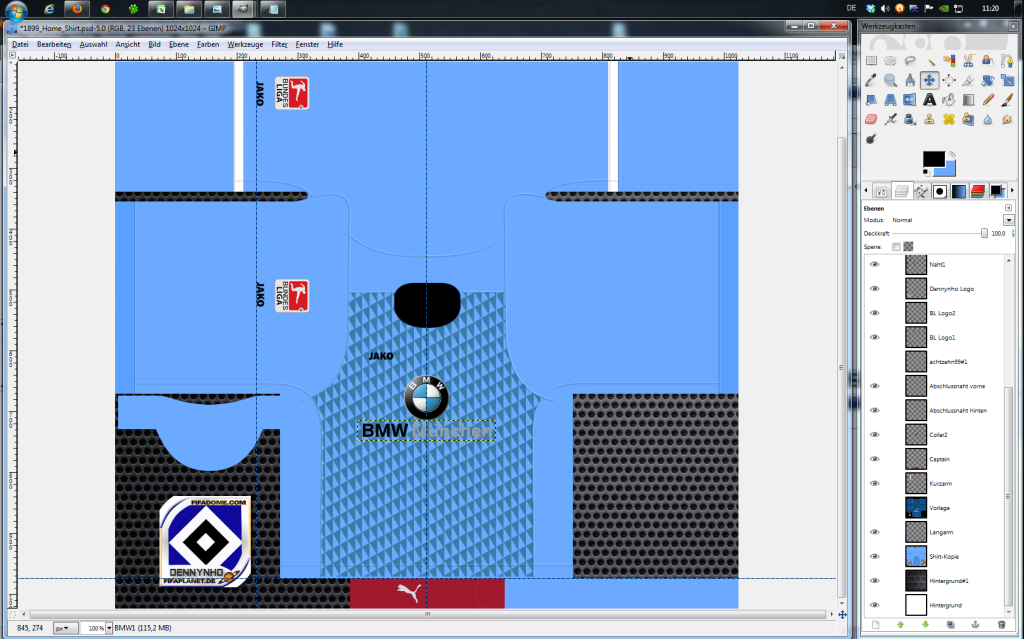Show previous dock tabs with left arrow
The image size is (1024, 639).
[x=866, y=190]
